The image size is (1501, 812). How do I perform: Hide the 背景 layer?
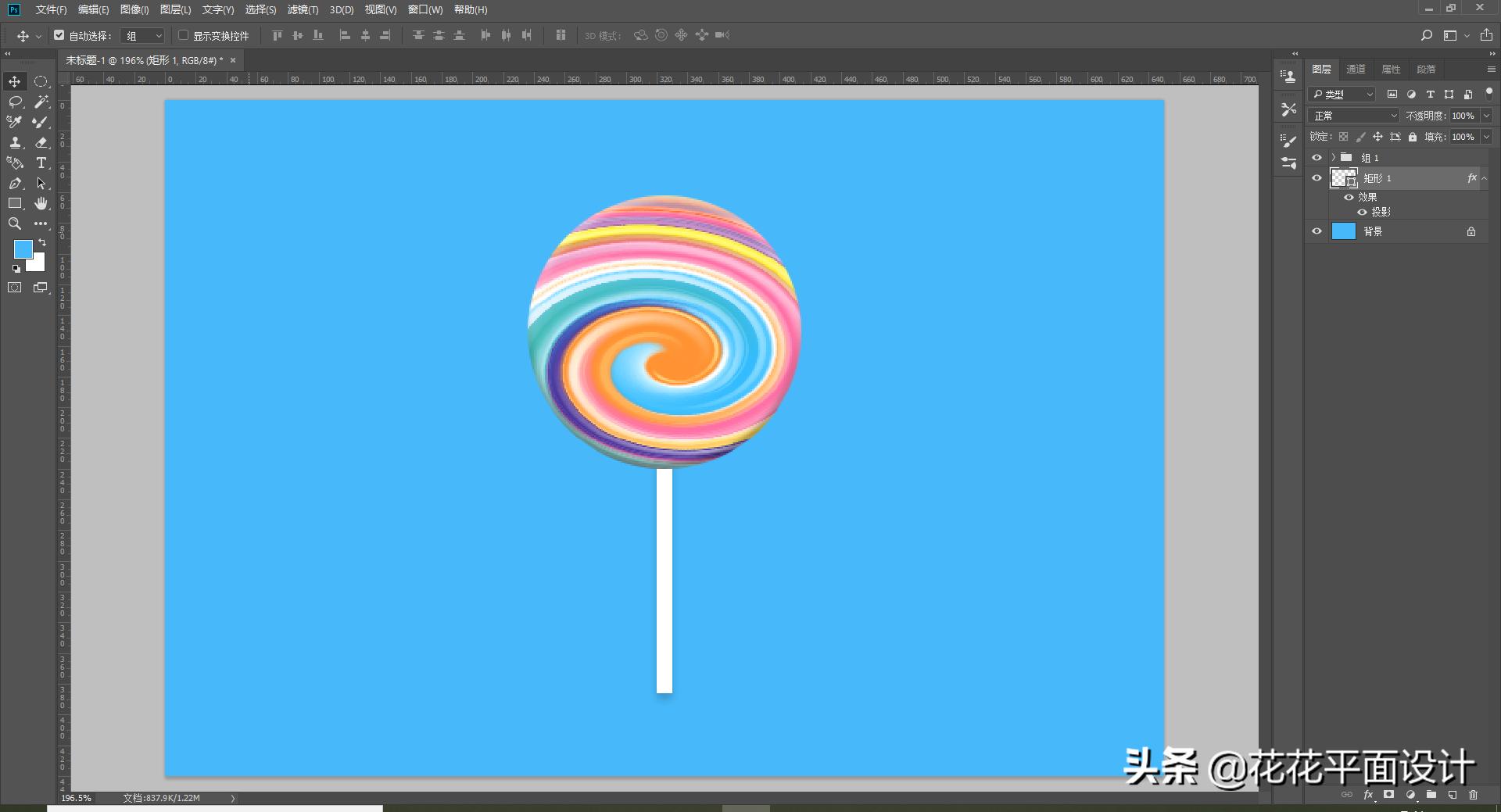click(1317, 231)
